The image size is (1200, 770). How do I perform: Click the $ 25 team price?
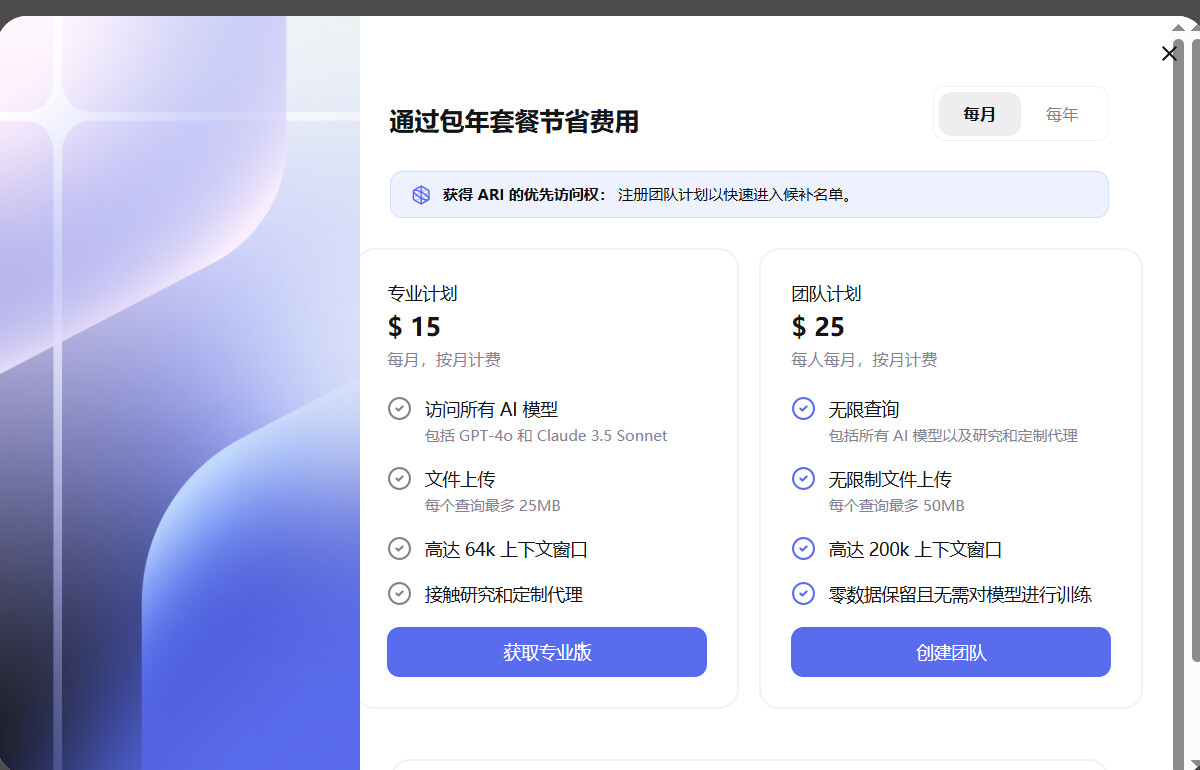[x=818, y=327]
